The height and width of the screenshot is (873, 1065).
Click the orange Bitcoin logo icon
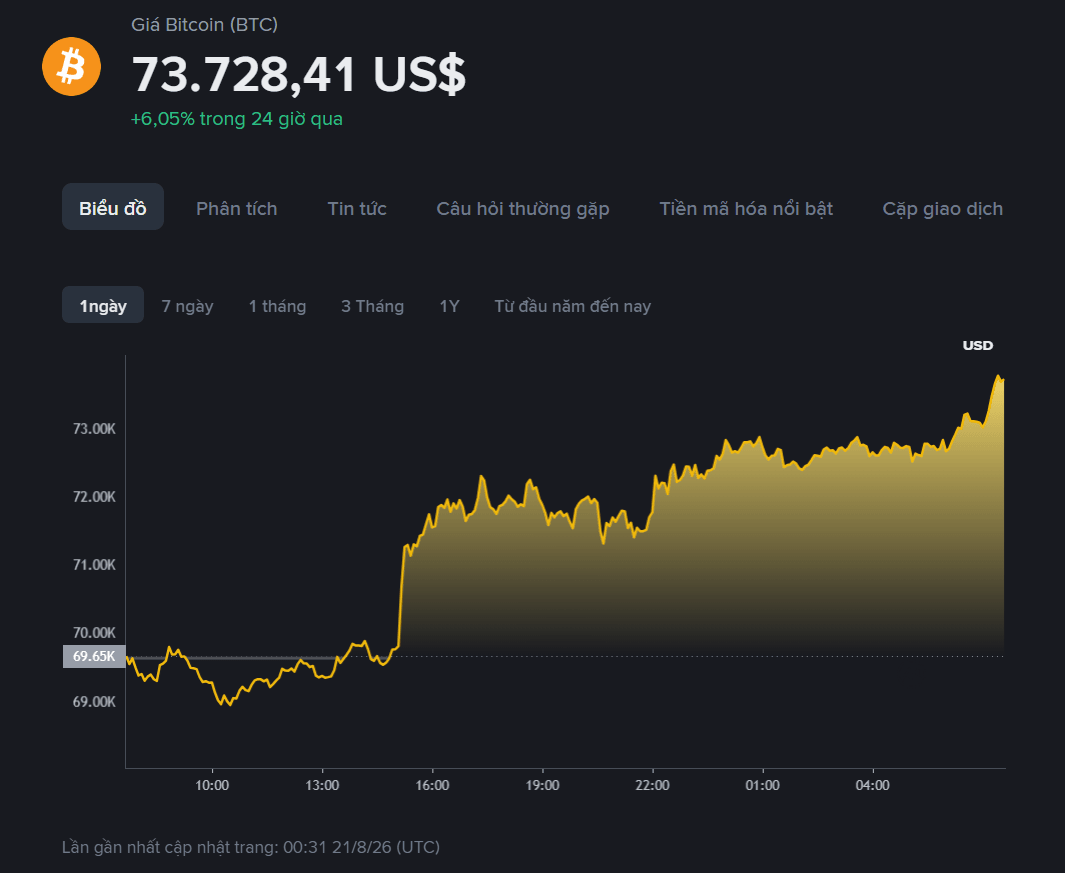click(71, 67)
